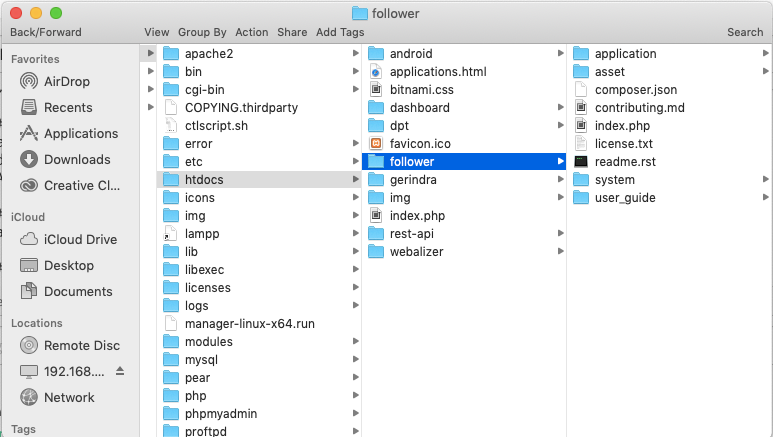Select the logs folder row
The width and height of the screenshot is (773, 437).
(259, 305)
